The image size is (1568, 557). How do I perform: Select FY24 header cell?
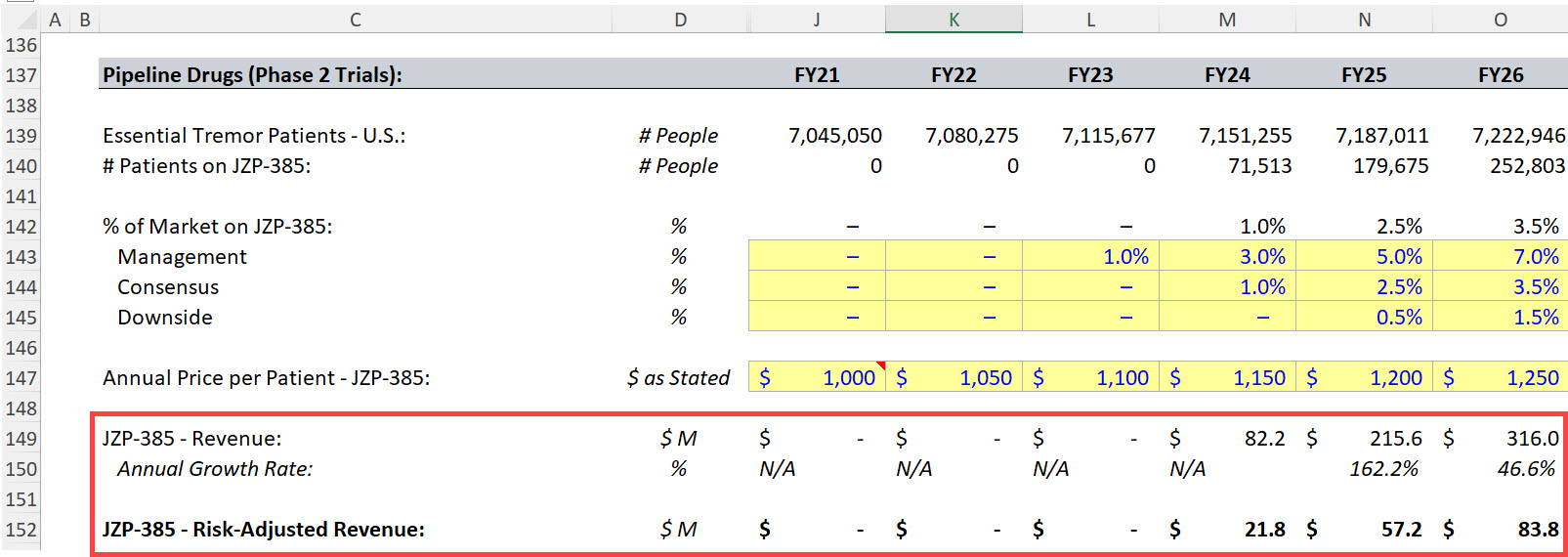click(x=1227, y=75)
